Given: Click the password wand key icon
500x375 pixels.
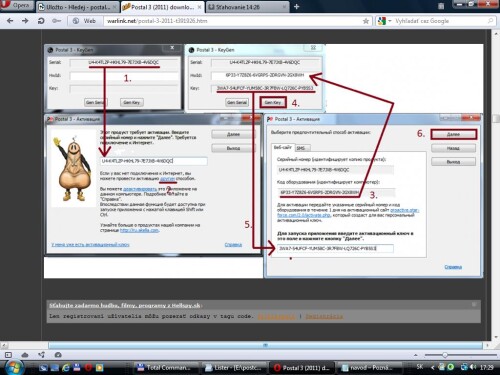Looking at the screenshot, I should (x=56, y=21).
